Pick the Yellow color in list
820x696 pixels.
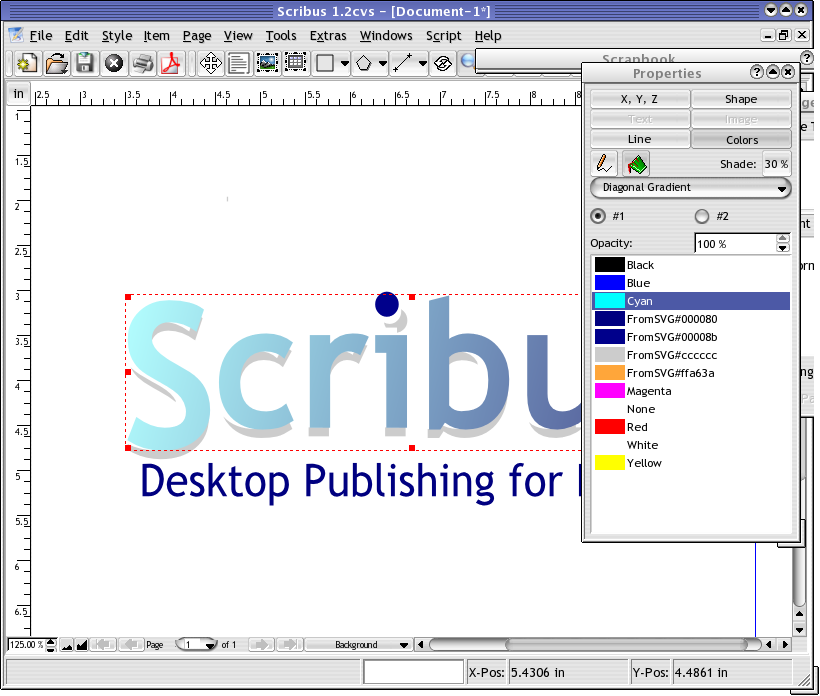point(690,463)
